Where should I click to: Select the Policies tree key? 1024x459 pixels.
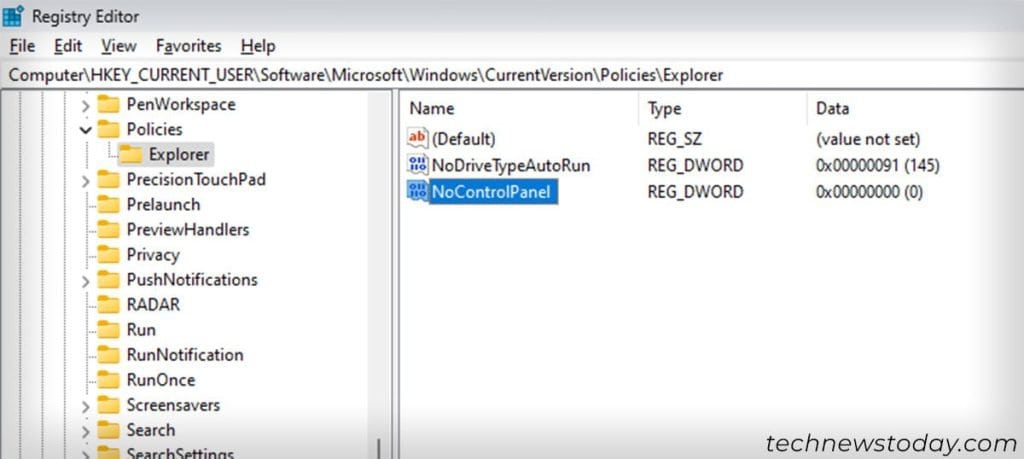[x=155, y=129]
